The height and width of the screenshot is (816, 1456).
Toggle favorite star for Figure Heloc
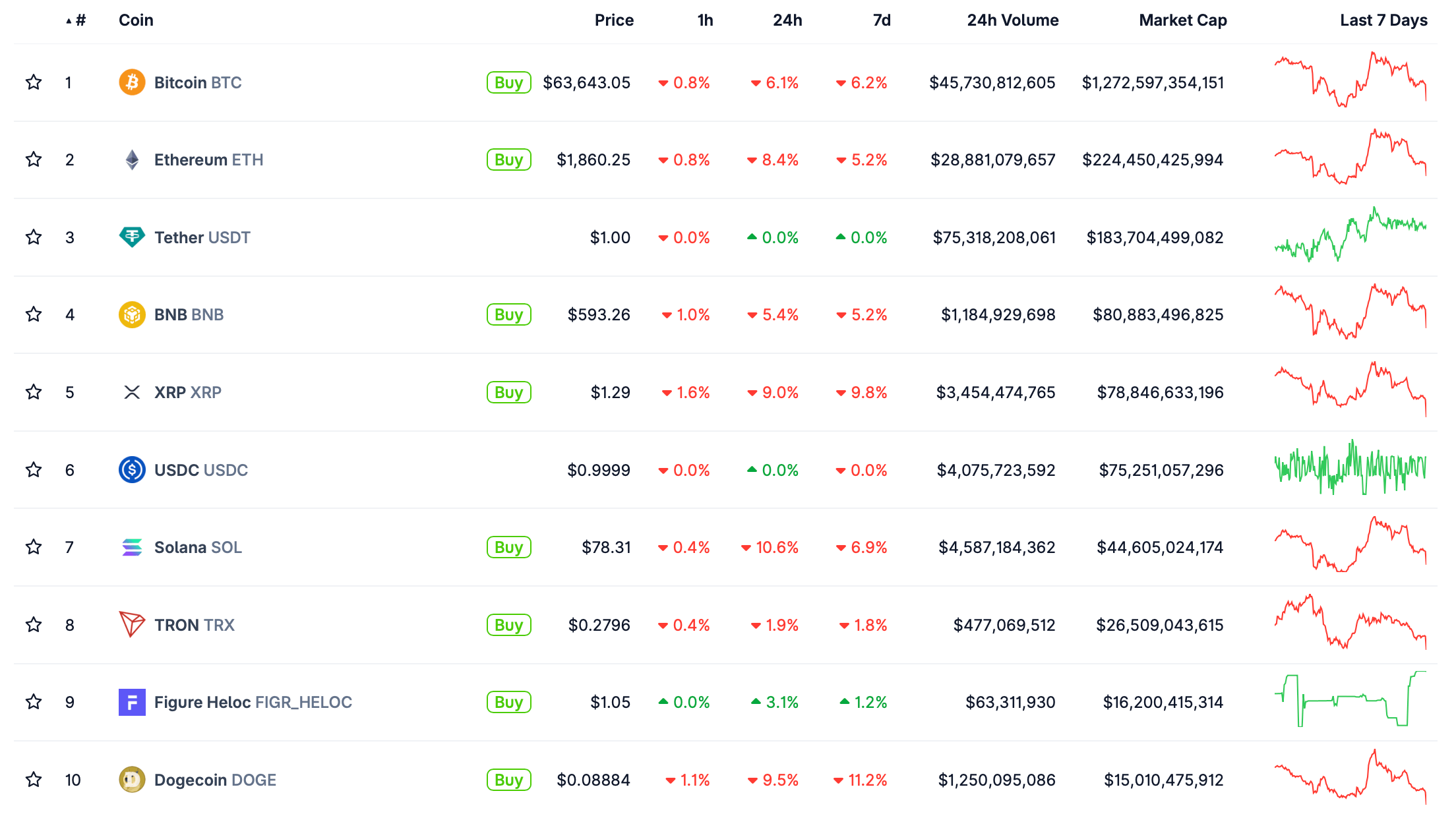tap(34, 702)
